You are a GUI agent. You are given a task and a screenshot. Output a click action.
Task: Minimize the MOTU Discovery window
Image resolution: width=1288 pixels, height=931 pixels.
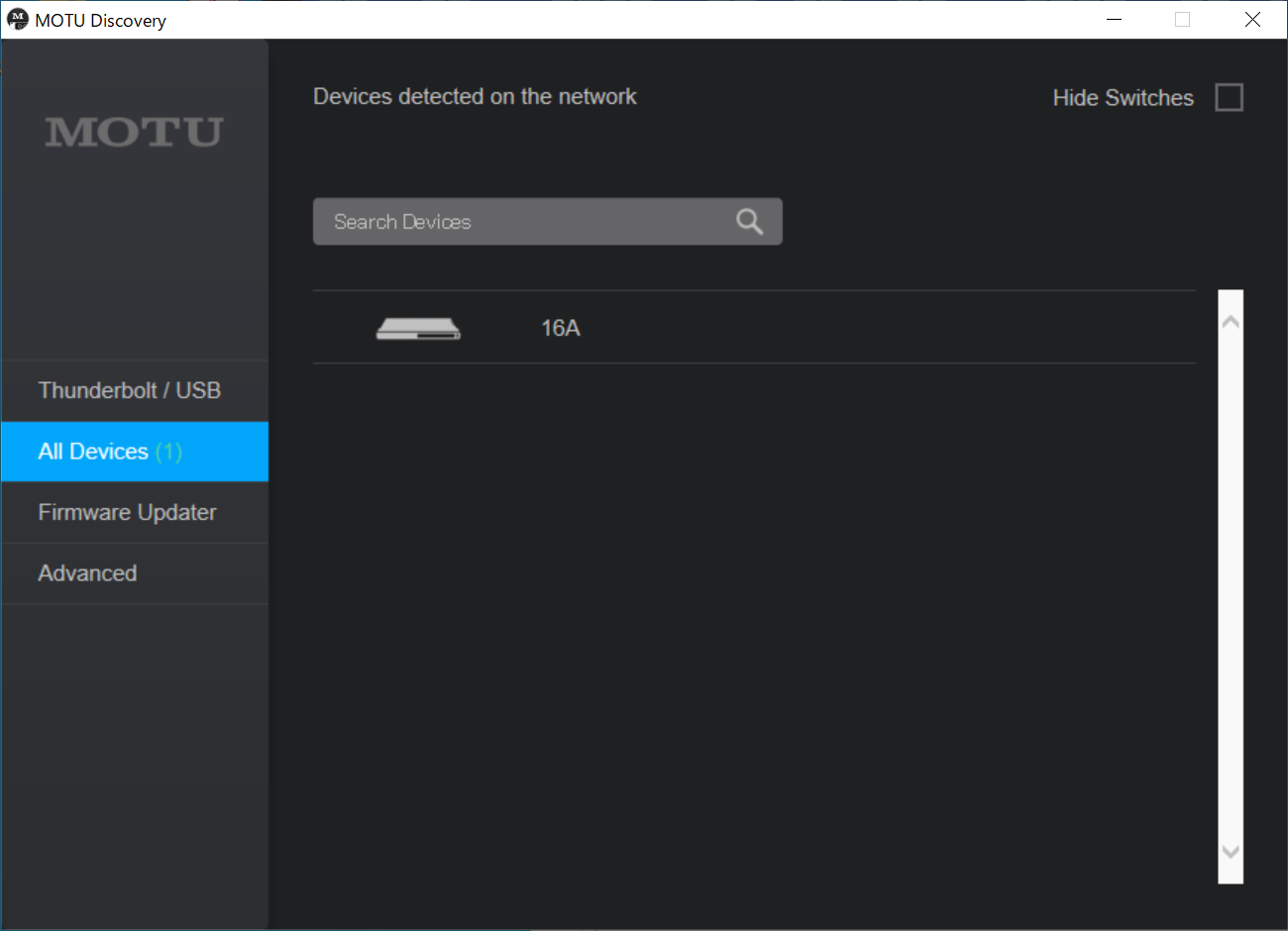point(1114,20)
